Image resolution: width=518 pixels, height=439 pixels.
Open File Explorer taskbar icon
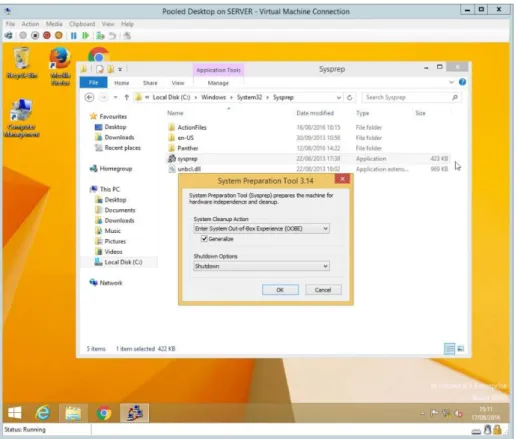(x=73, y=413)
